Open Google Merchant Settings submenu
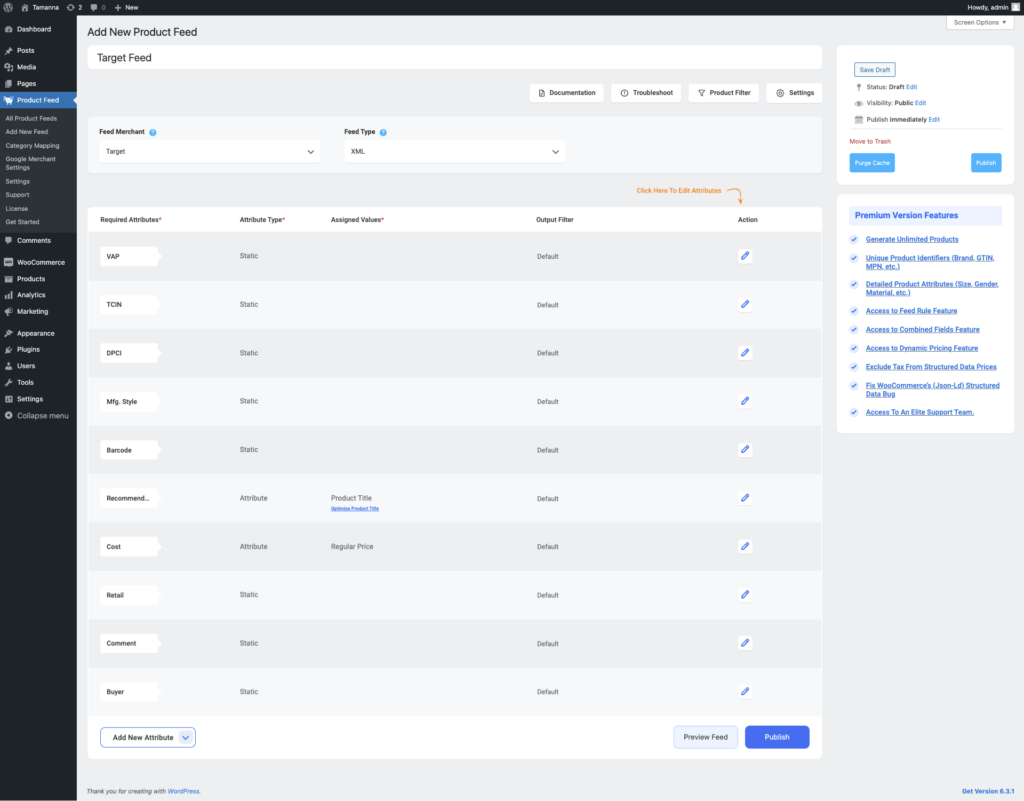The image size is (1024, 801). coord(31,163)
